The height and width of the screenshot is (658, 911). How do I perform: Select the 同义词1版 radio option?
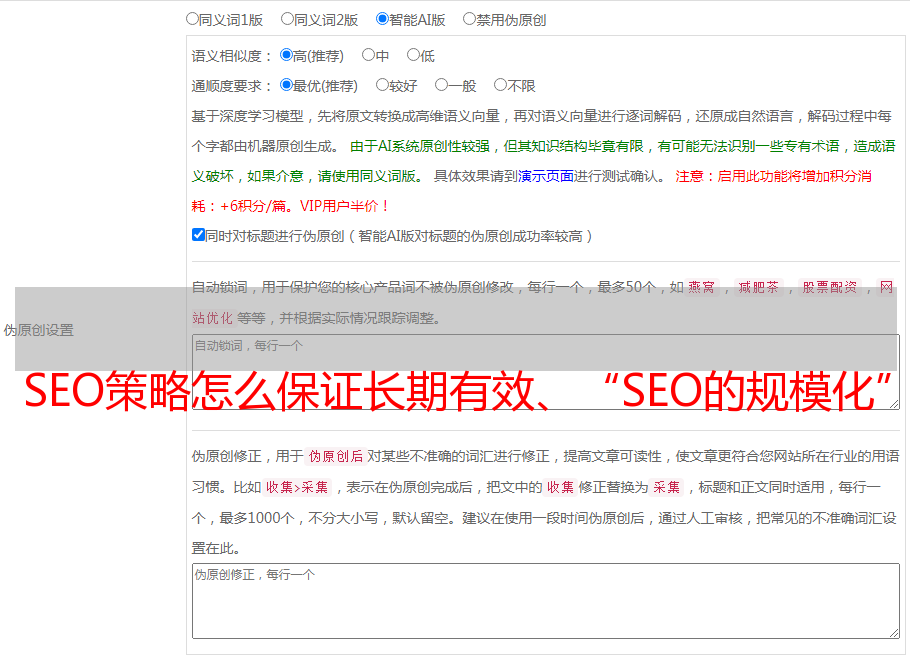pyautogui.click(x=192, y=19)
